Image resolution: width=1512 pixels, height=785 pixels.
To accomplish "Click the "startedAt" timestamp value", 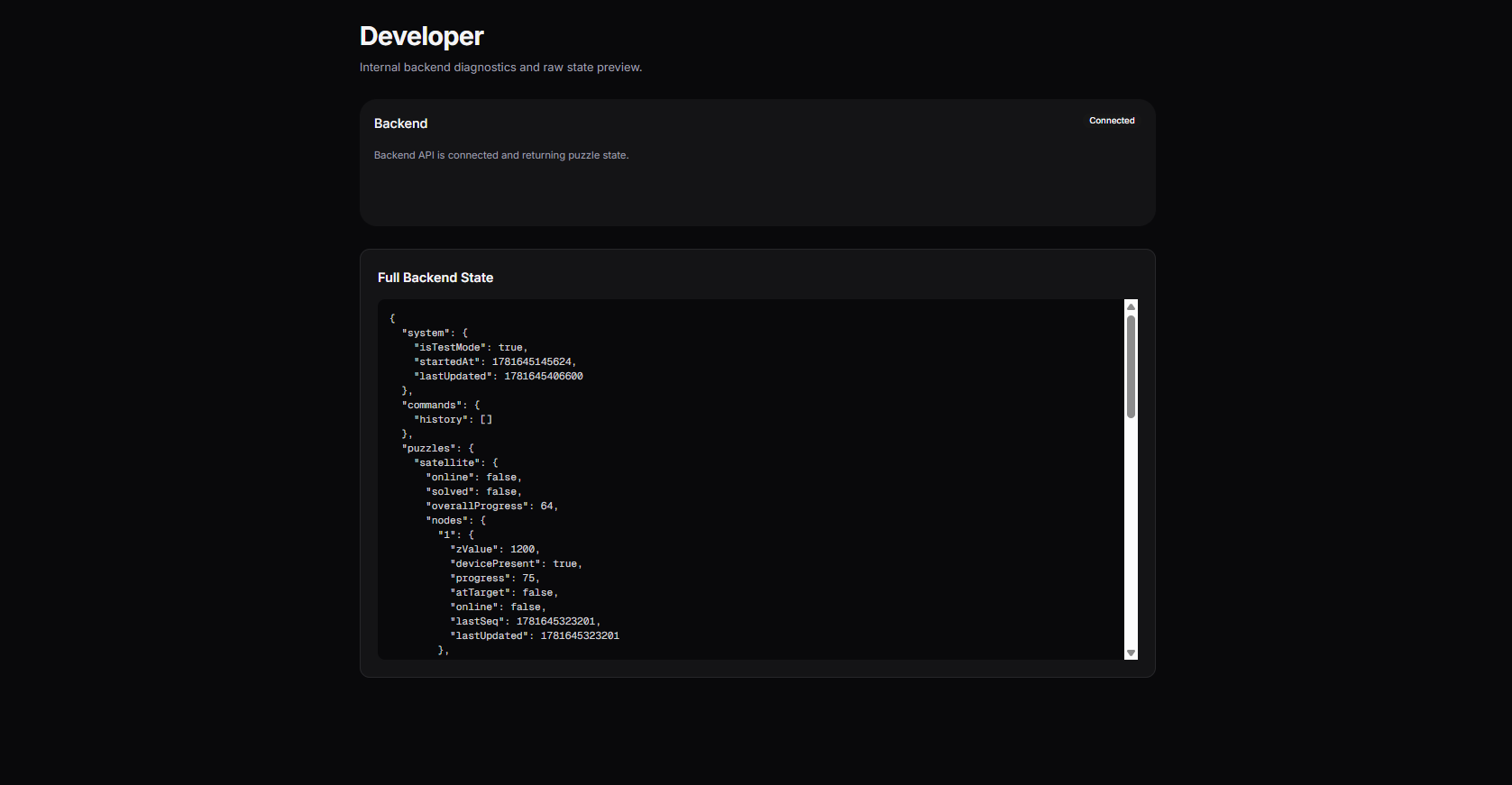I will click(532, 361).
